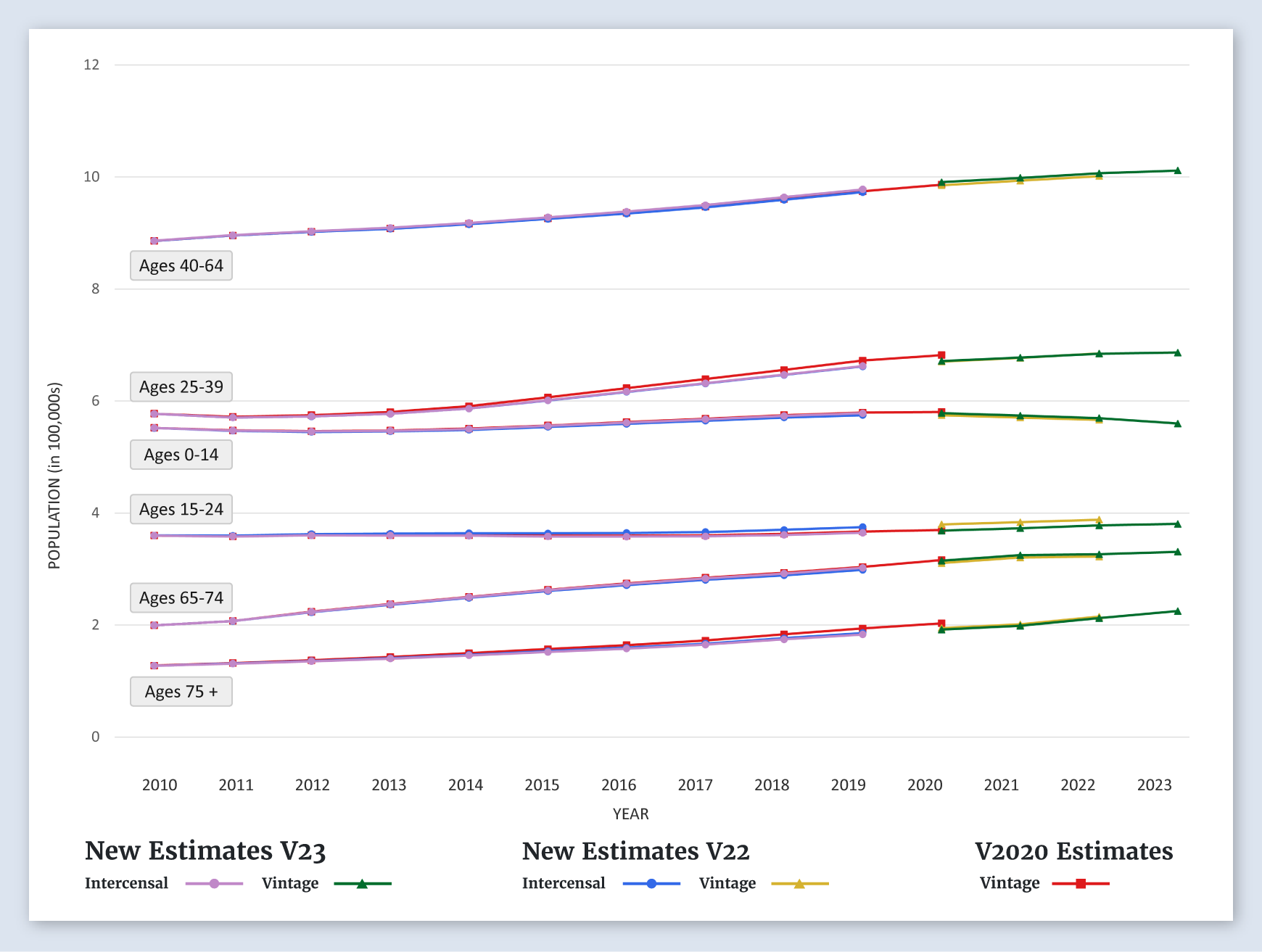Toggle the Vintage series under V2020 Estimates
The image size is (1262, 952).
pos(1009,883)
